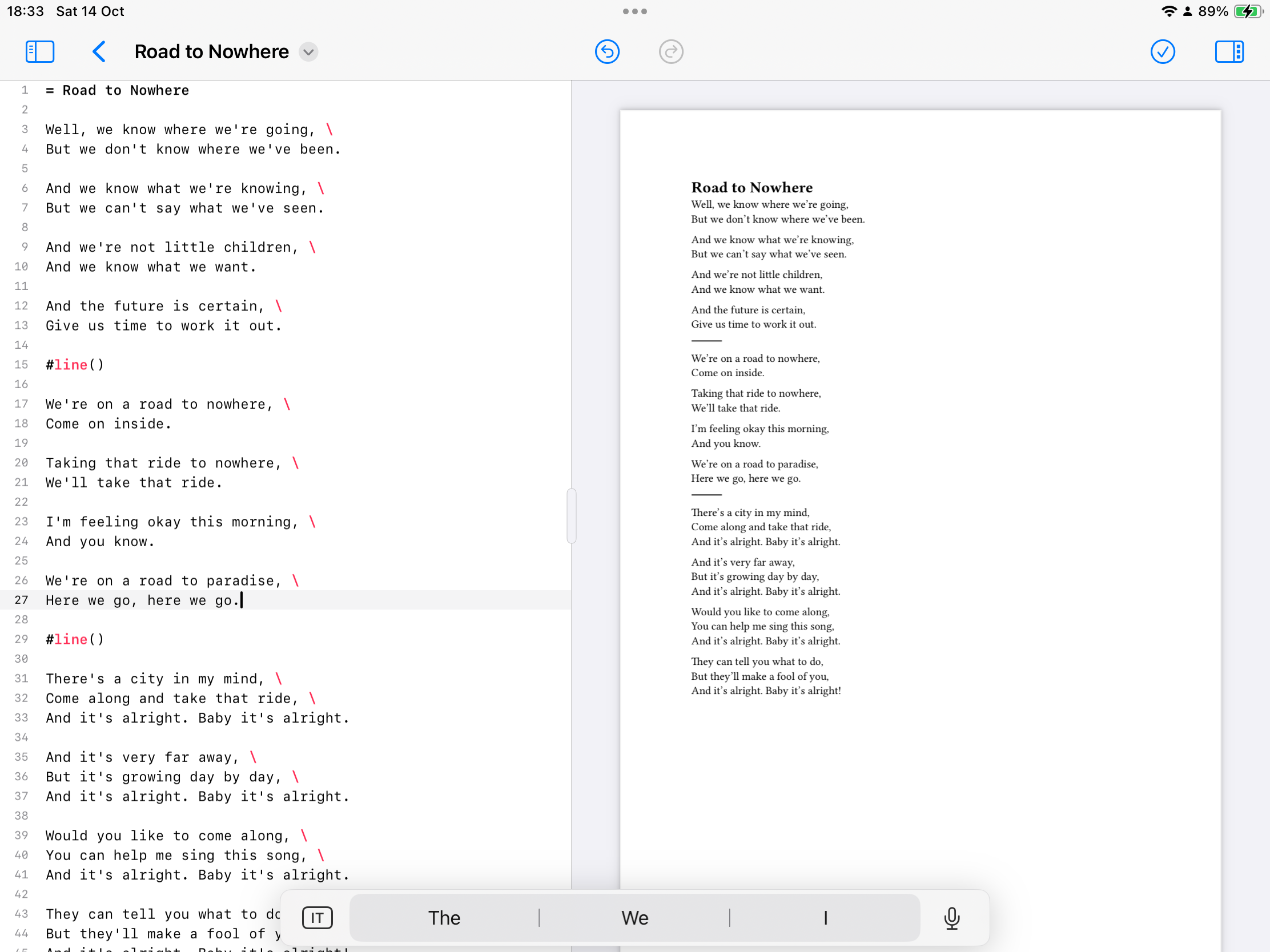
Task: Toggle the right preview panel icon
Action: (1229, 51)
